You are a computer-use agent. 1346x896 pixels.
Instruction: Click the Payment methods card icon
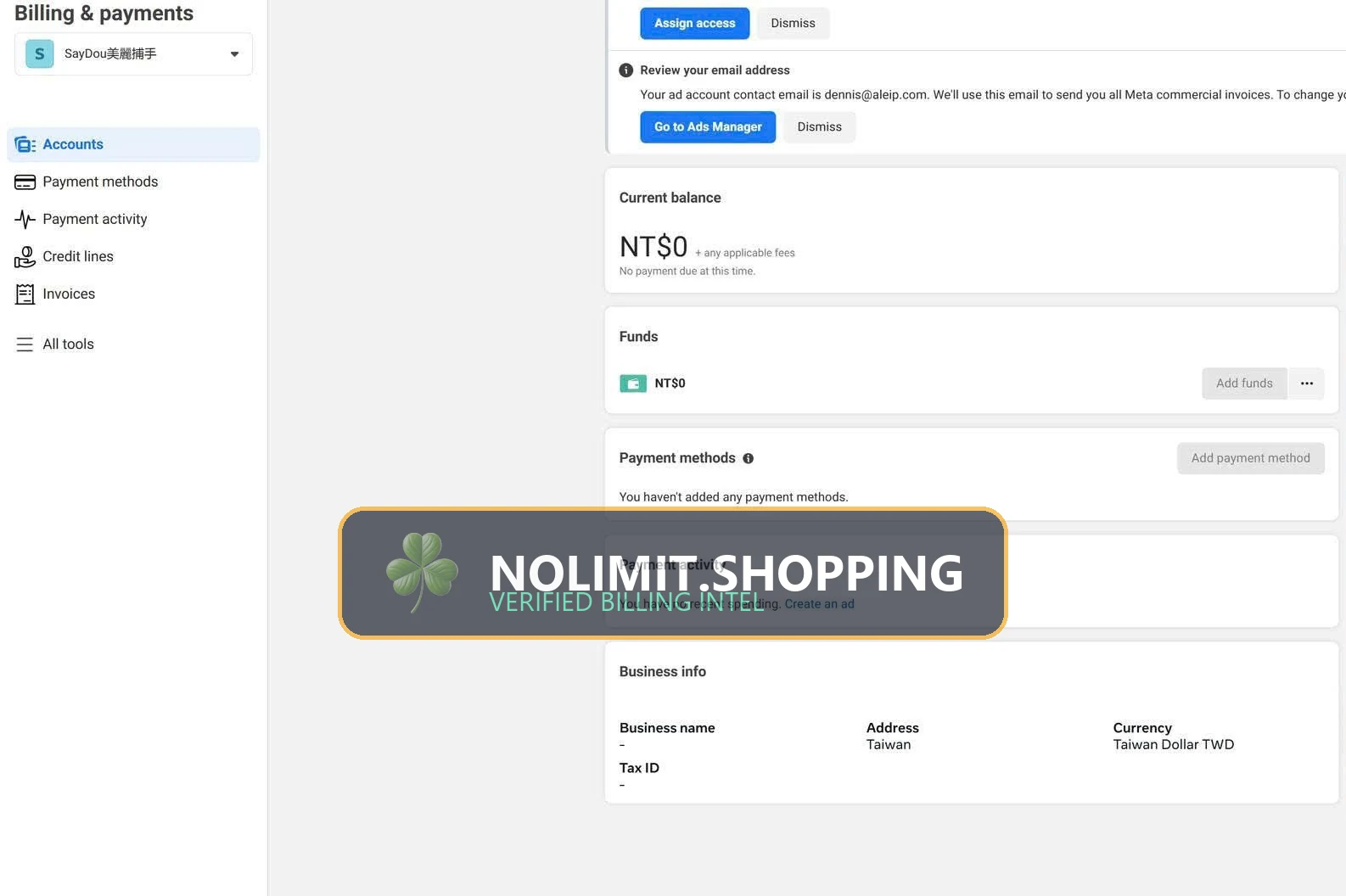point(25,182)
